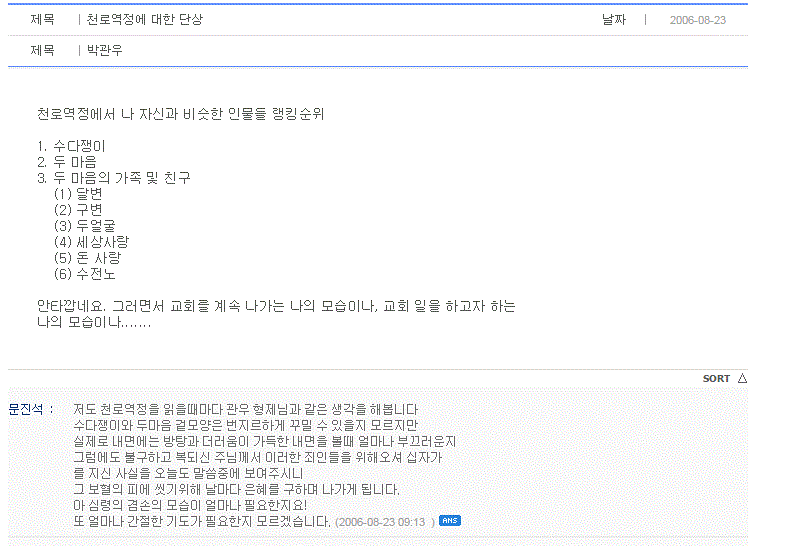Click the 날짜 date label
The height and width of the screenshot is (546, 792).
614,20
